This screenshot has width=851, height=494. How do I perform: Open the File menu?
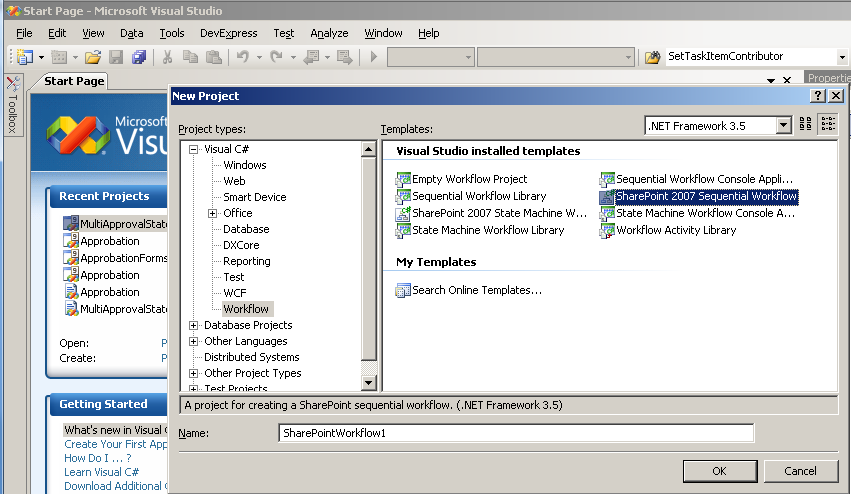tap(24, 33)
